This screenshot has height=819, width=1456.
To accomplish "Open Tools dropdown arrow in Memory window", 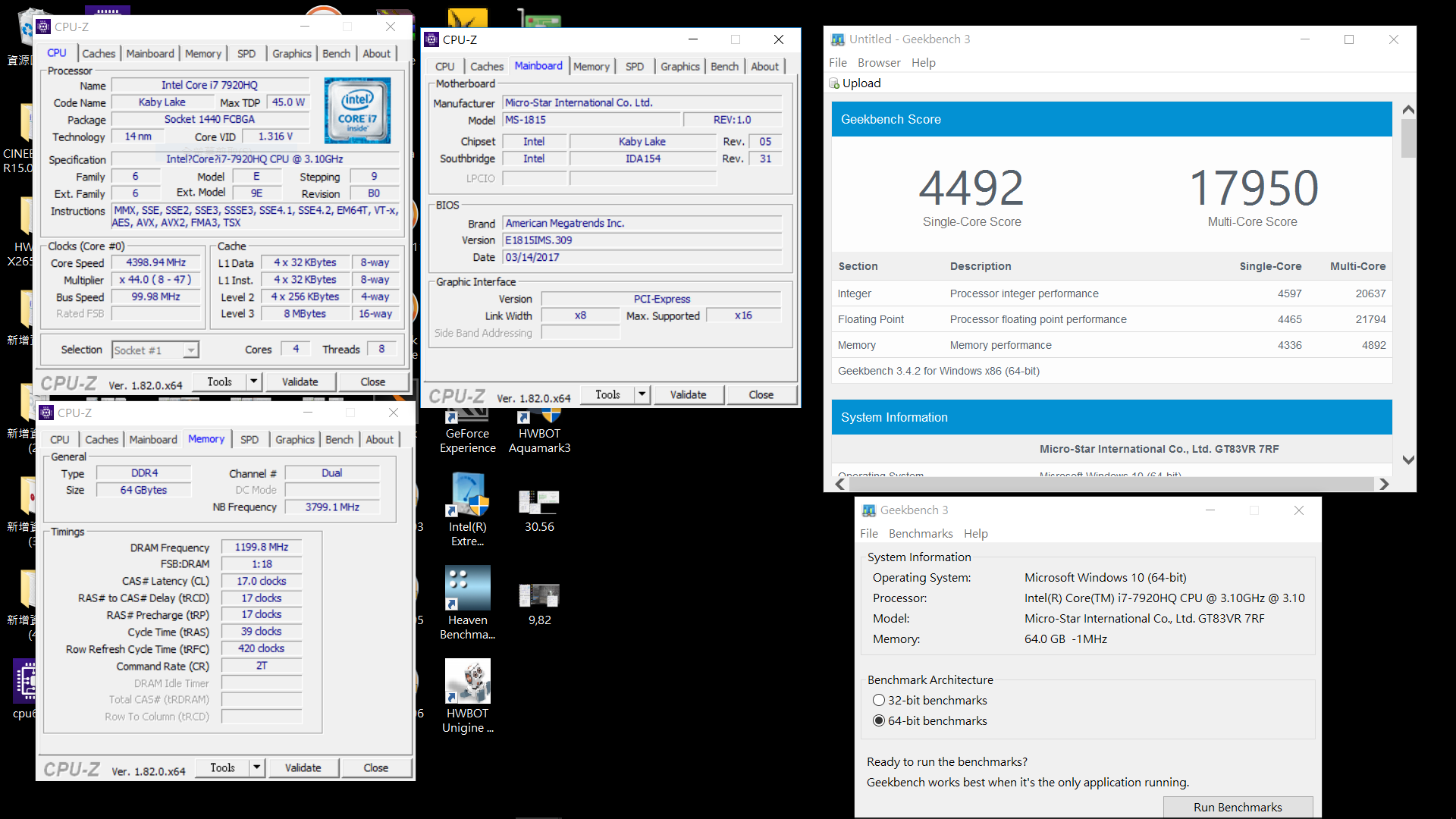I will click(x=257, y=767).
